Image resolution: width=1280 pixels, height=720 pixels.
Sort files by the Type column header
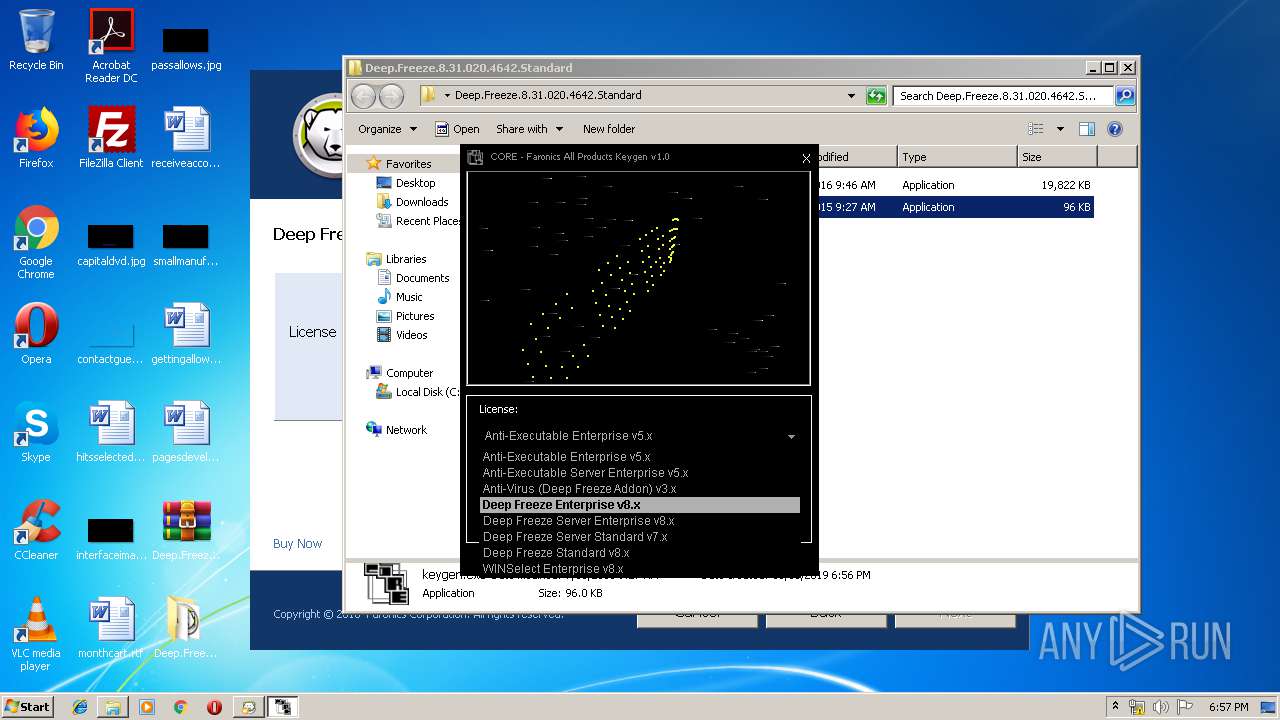(956, 157)
